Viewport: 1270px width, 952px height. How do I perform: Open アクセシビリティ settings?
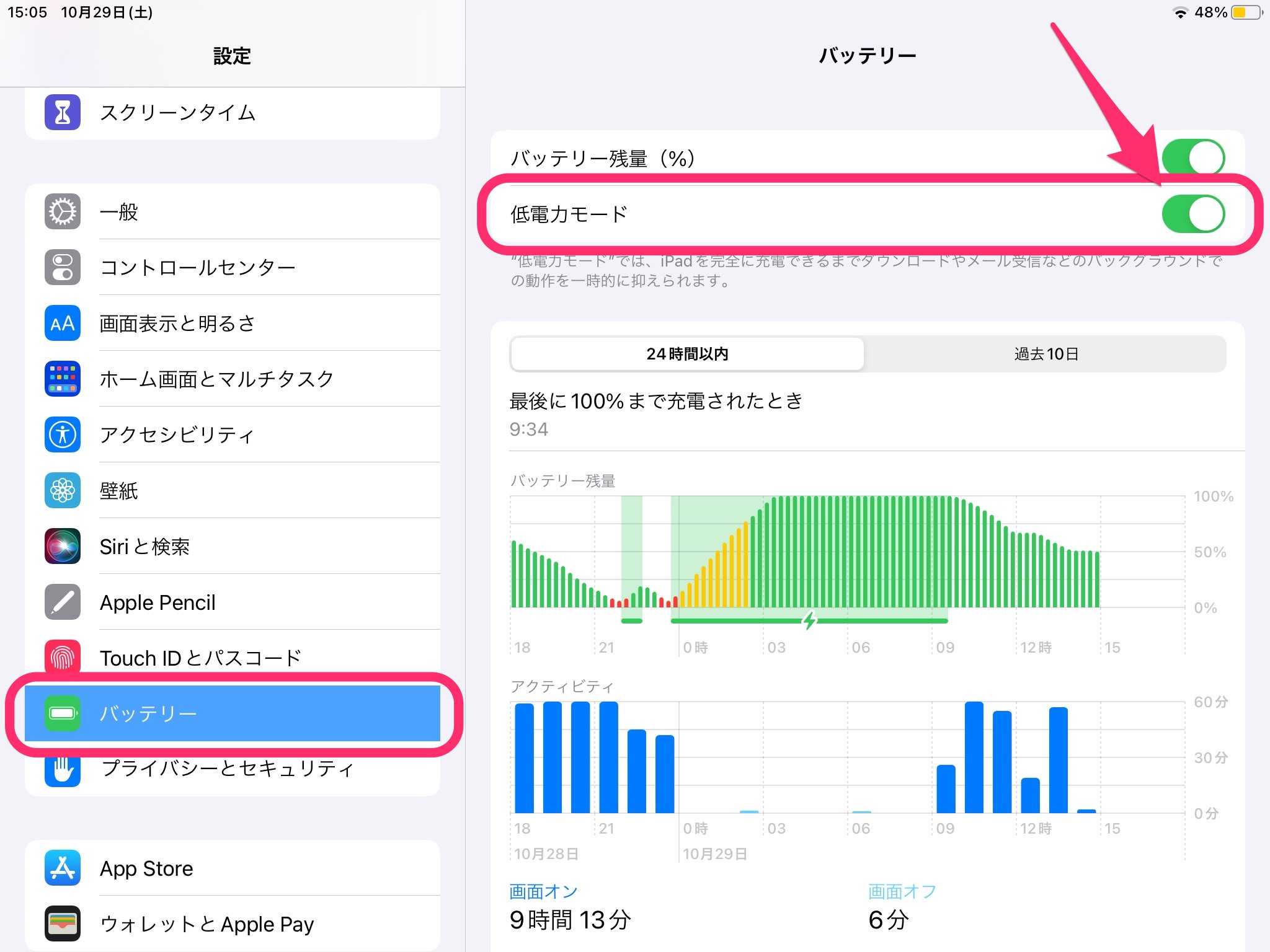click(x=233, y=434)
